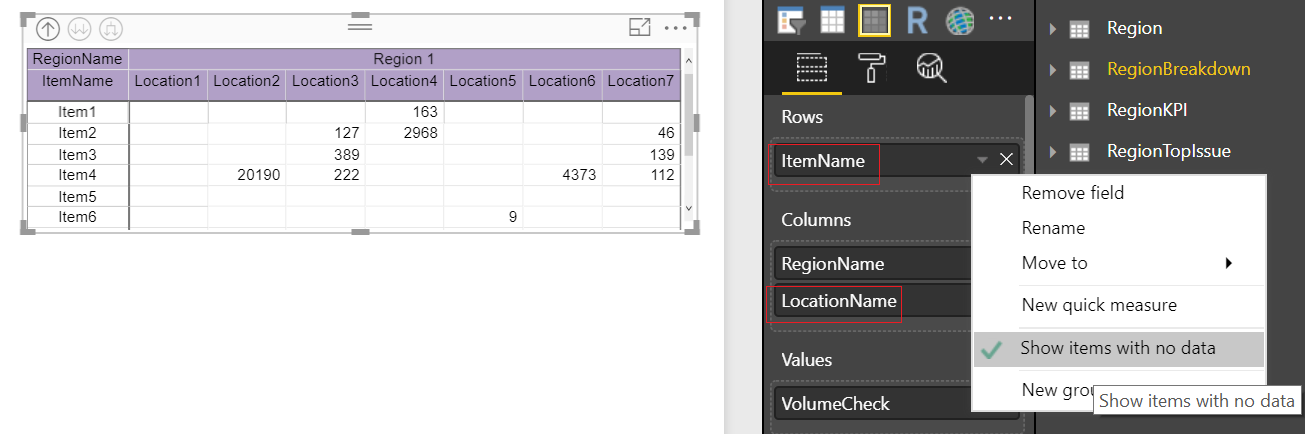Switch to the Analytics magnifier tab
This screenshot has width=1305, height=434.
(931, 67)
